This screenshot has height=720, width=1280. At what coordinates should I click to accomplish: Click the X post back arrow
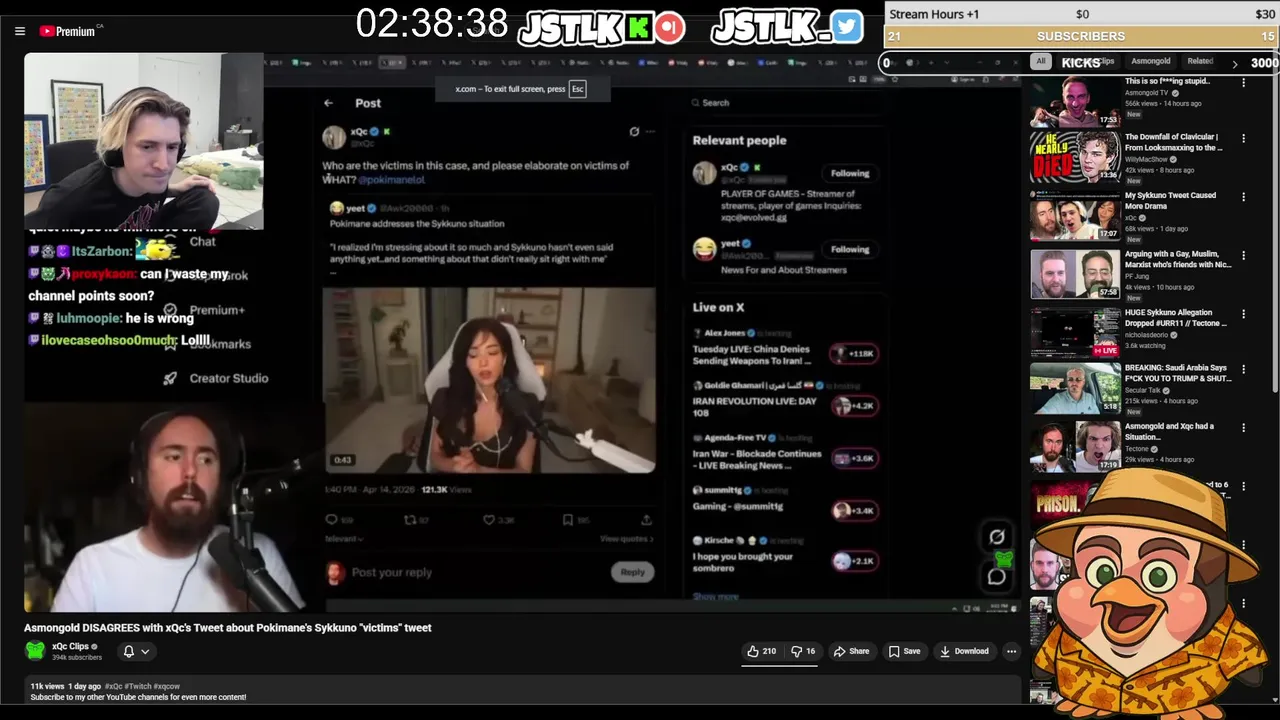pyautogui.click(x=328, y=103)
